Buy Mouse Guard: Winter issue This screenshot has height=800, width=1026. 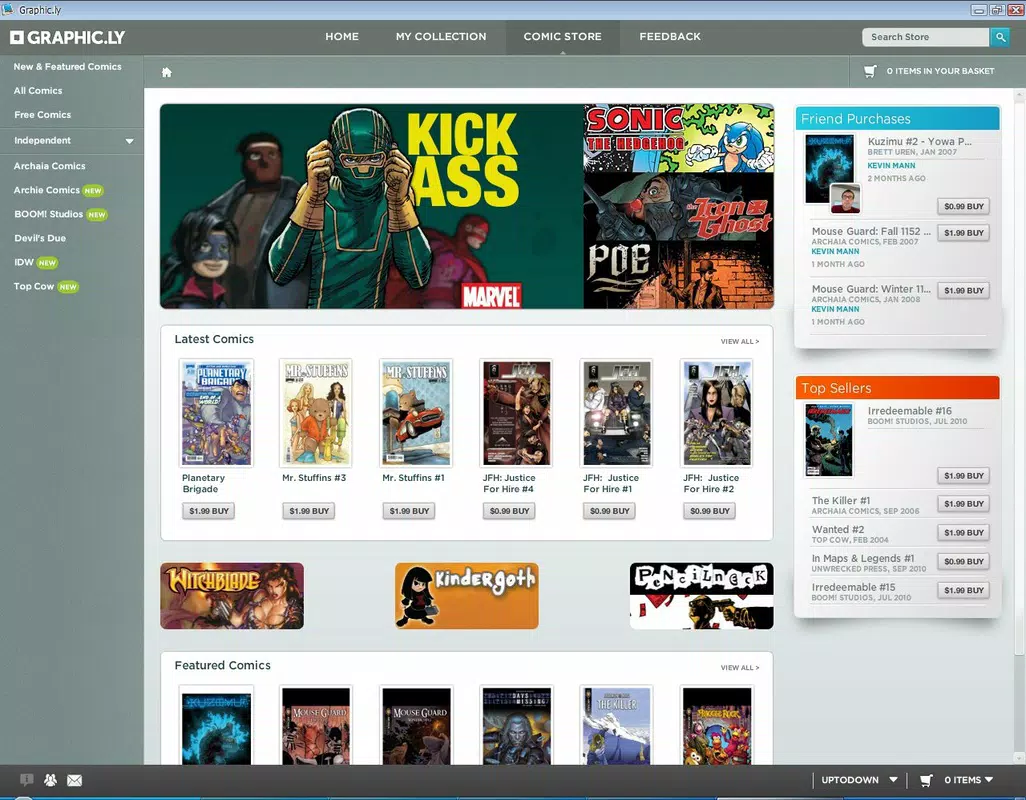click(x=963, y=290)
